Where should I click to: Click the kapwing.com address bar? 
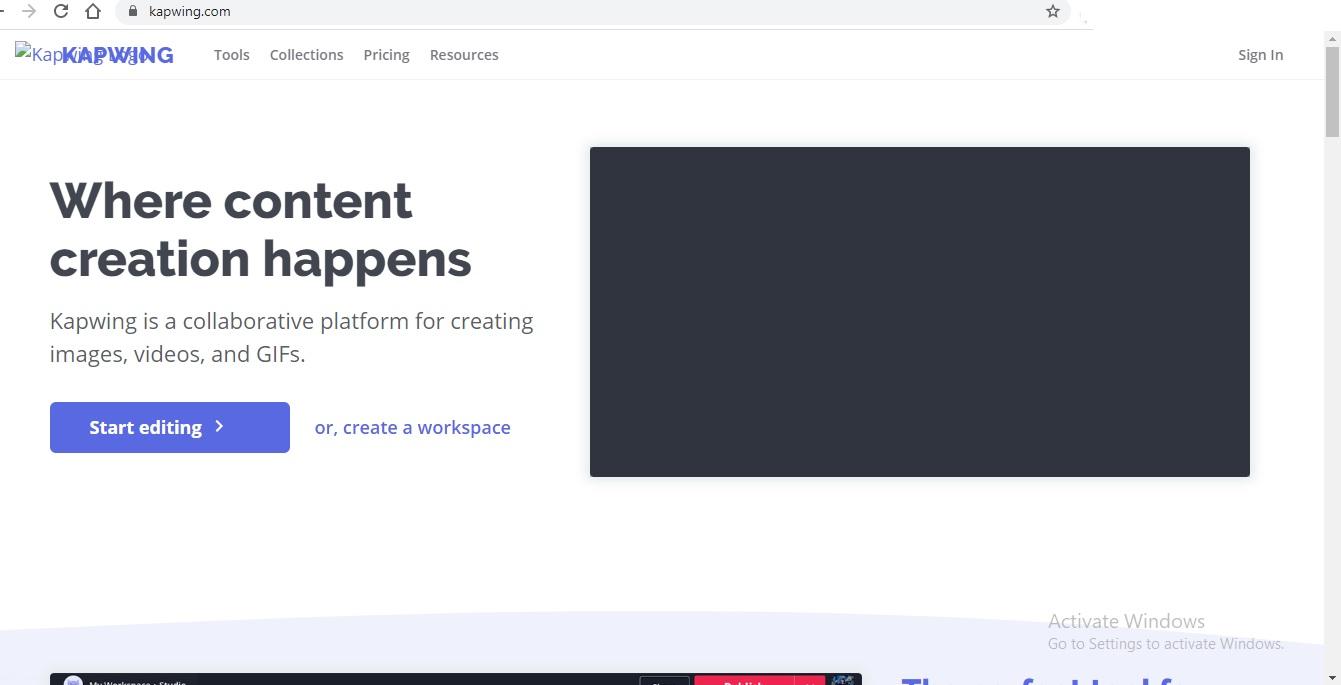[x=593, y=11]
